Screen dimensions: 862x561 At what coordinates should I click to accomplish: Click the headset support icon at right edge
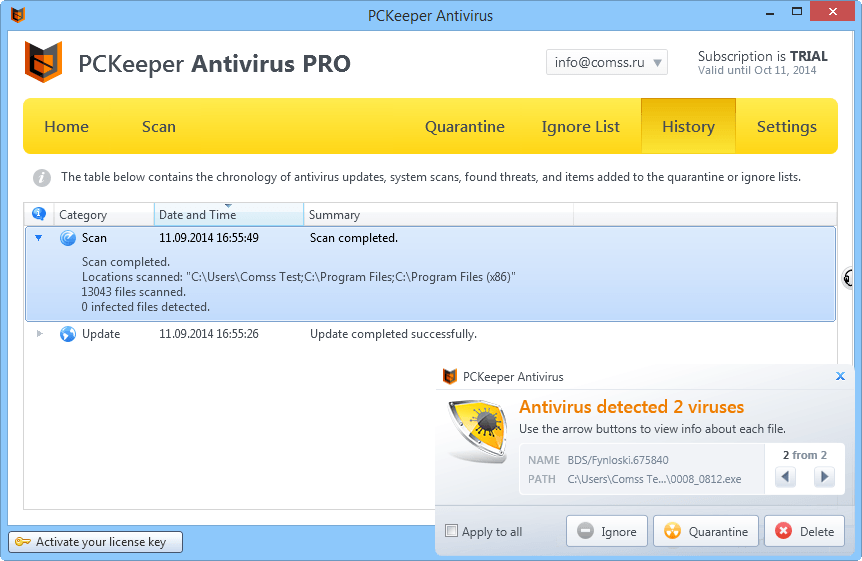point(848,278)
